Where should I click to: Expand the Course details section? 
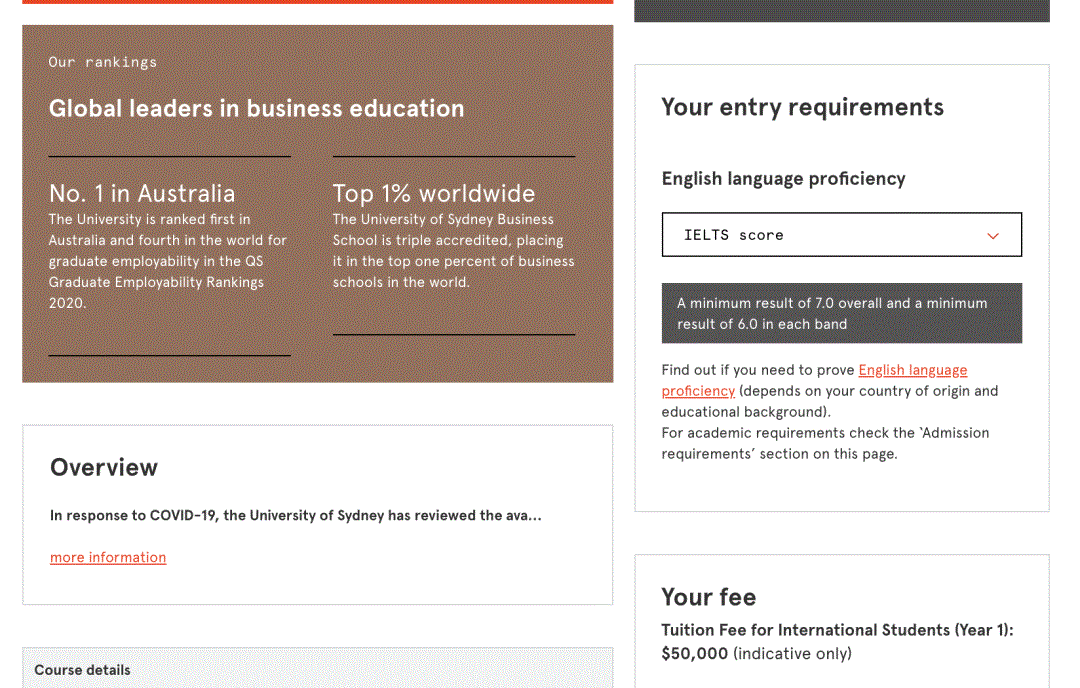tap(82, 670)
